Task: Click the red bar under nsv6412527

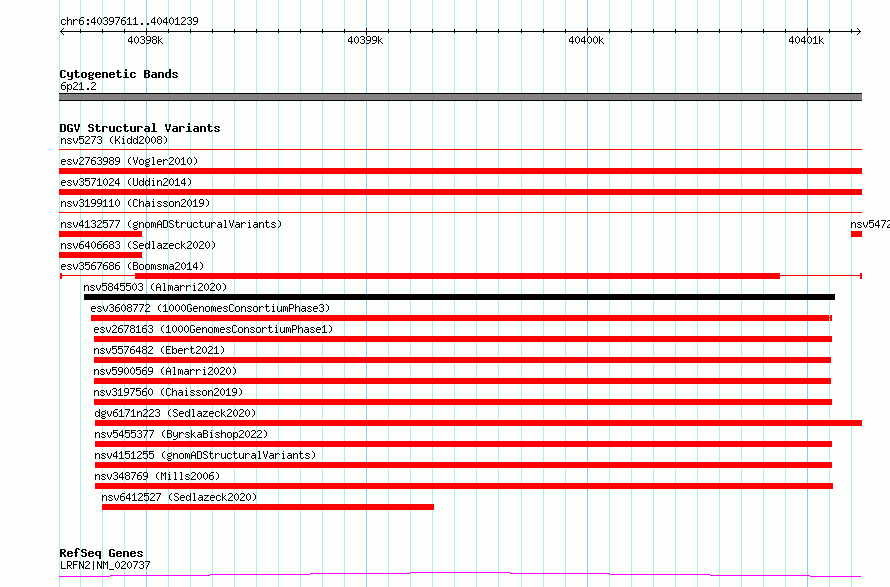Action: pos(268,507)
